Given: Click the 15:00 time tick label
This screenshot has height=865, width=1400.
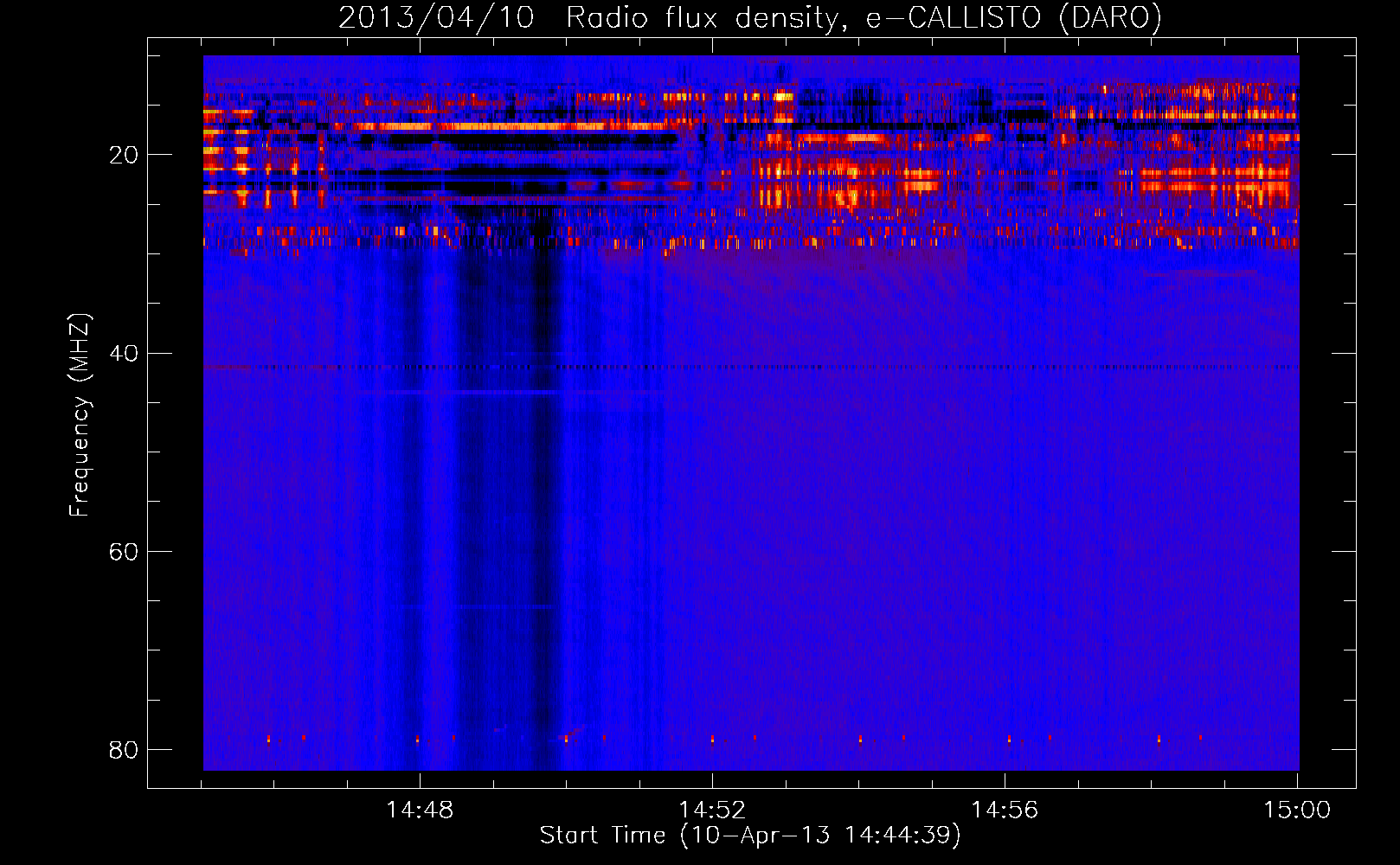Looking at the screenshot, I should click(1297, 811).
